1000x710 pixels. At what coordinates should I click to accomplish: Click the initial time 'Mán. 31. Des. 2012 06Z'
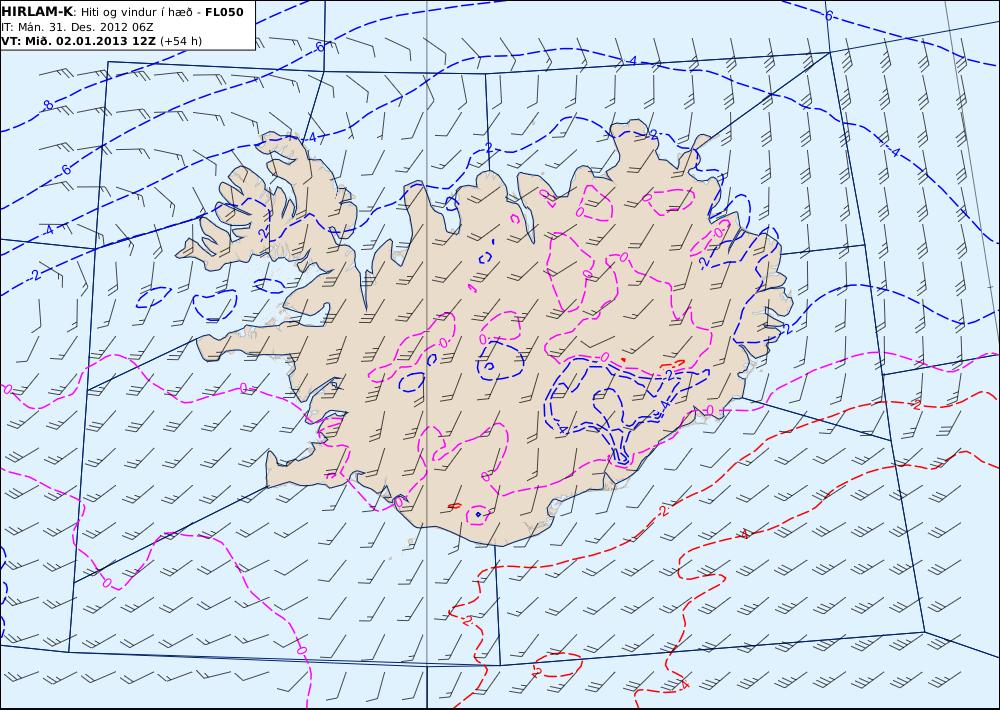[85, 27]
